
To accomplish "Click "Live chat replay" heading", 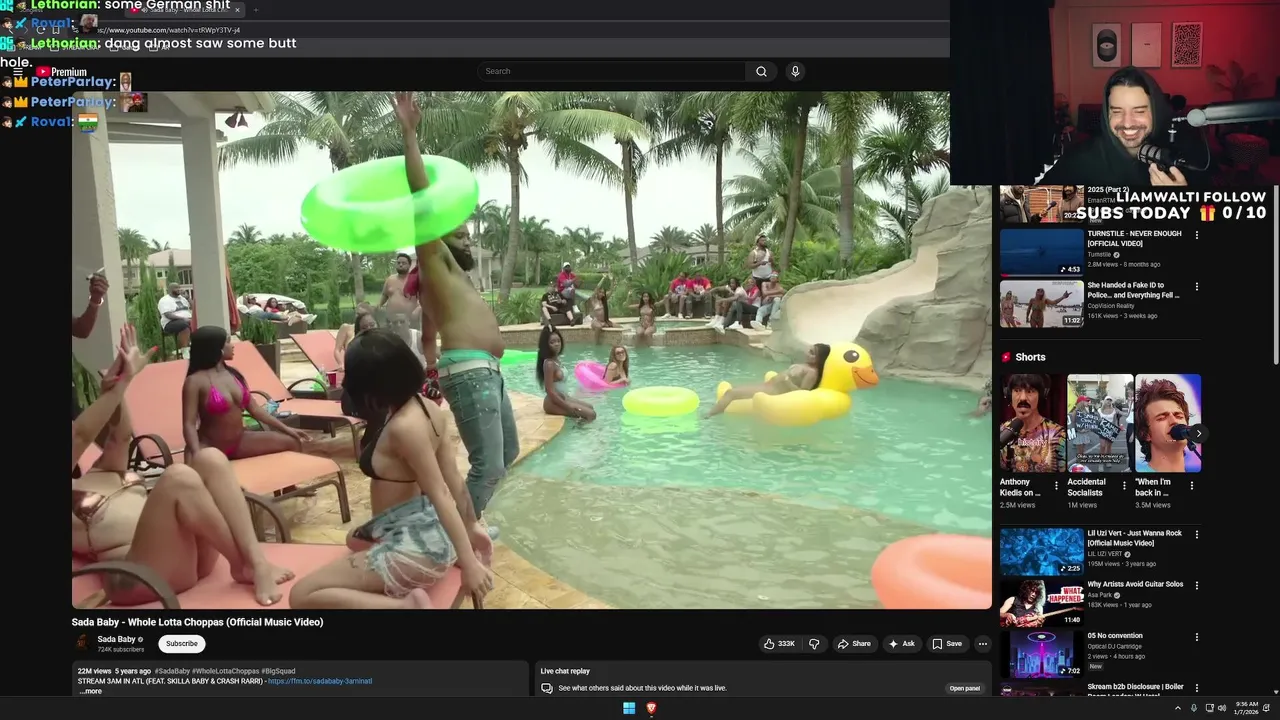I will (x=565, y=671).
